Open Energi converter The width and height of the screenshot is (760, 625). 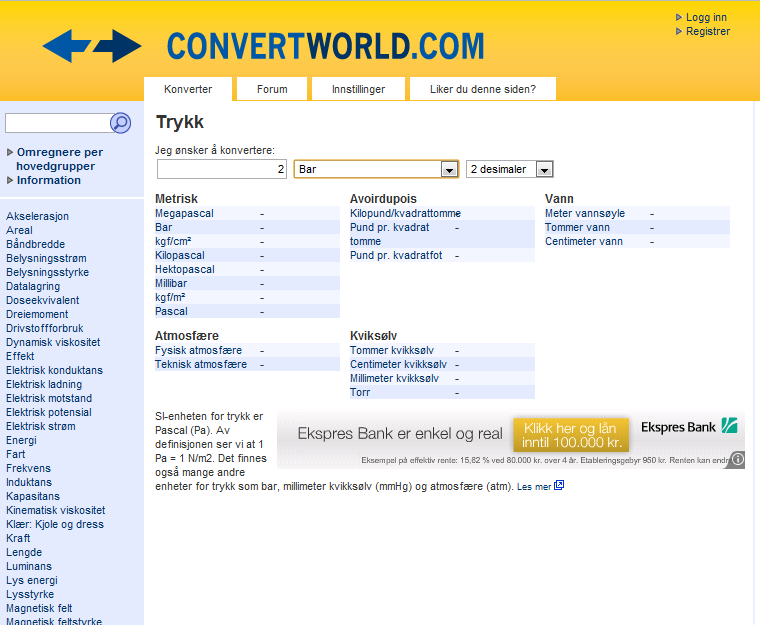coord(21,441)
